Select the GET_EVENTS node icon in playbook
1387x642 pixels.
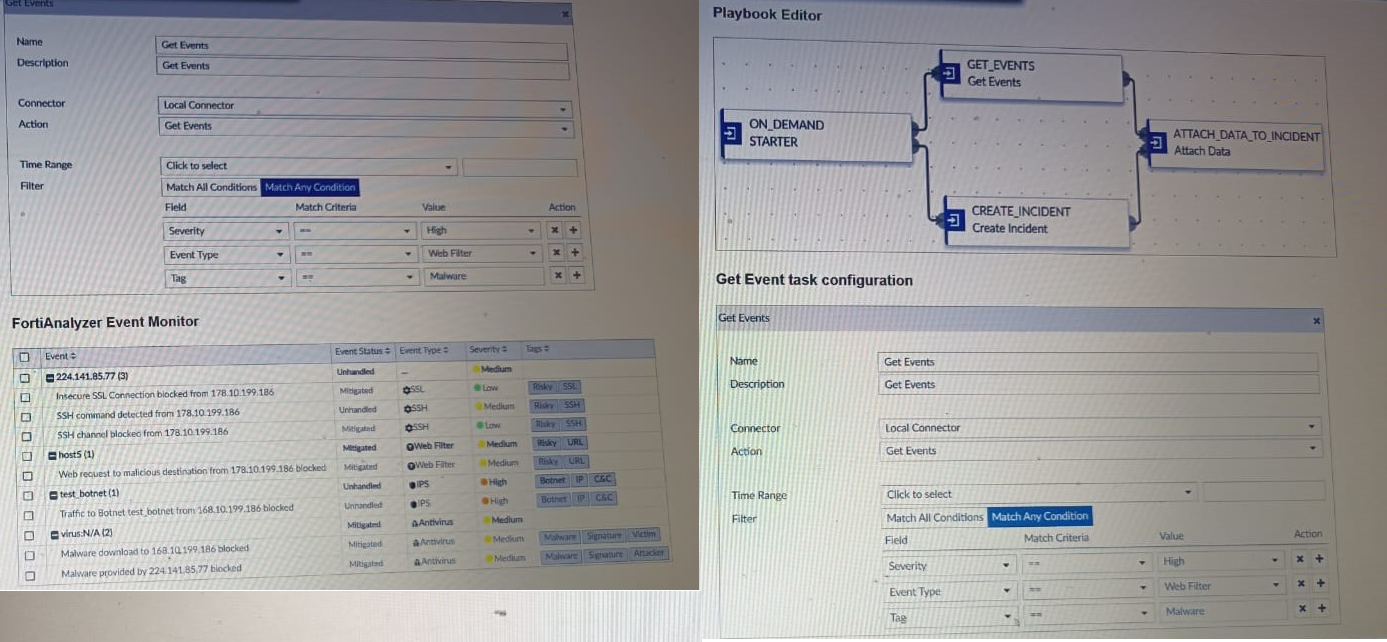pos(949,73)
